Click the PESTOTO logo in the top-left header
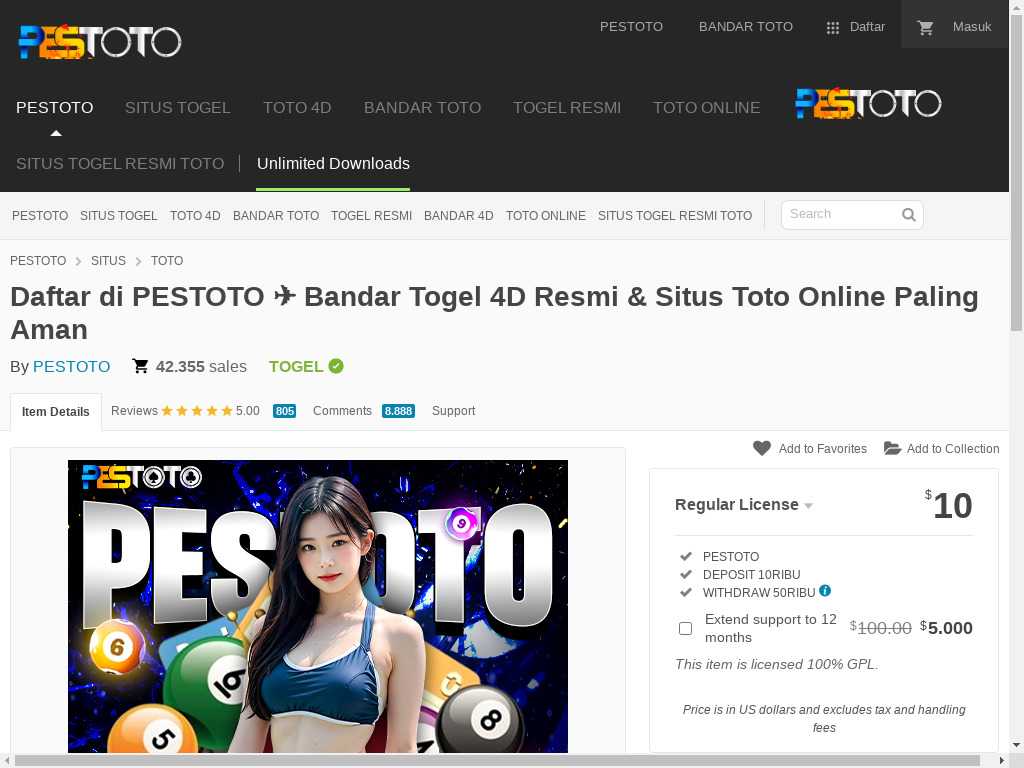 point(100,42)
